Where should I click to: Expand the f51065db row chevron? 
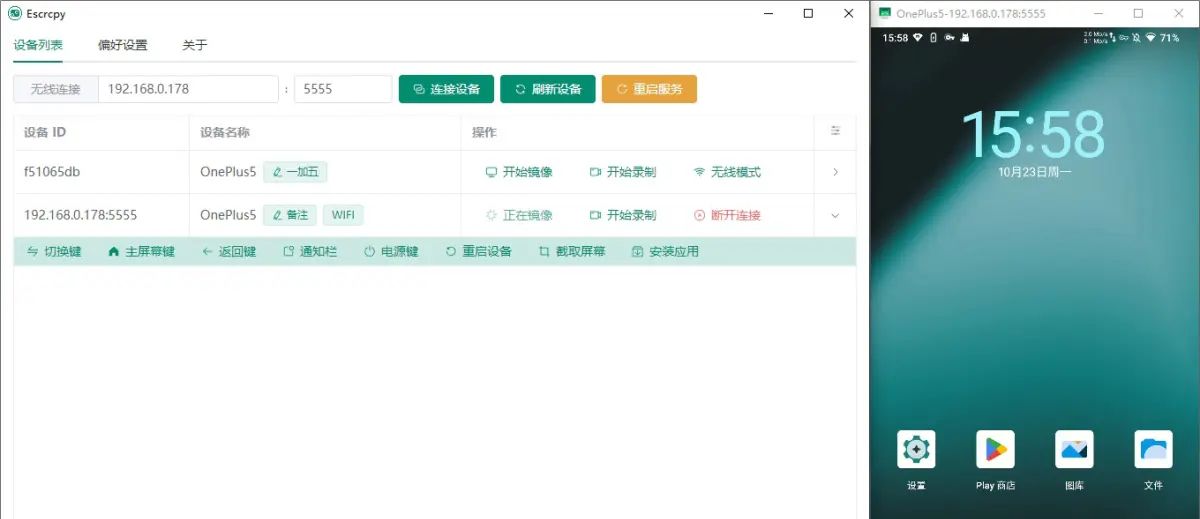click(x=836, y=172)
